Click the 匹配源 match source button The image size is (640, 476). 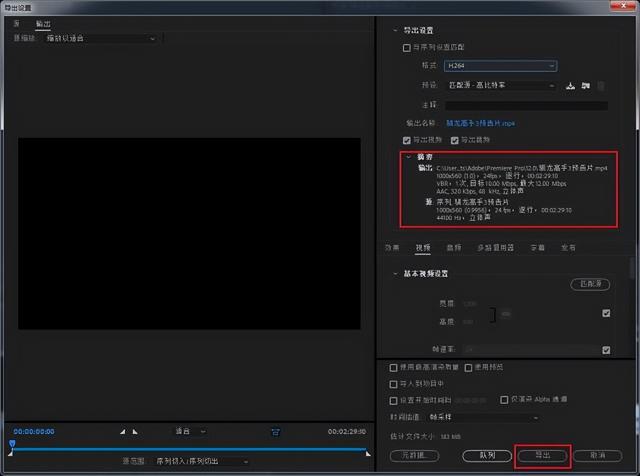tap(590, 284)
